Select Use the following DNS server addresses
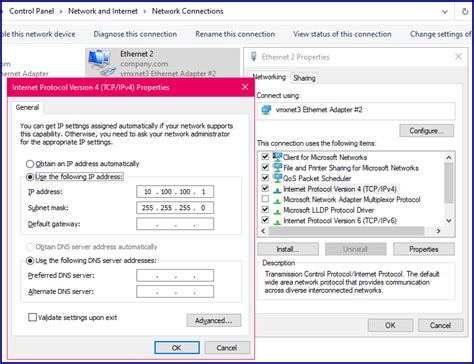The image size is (474, 364). coord(30,260)
